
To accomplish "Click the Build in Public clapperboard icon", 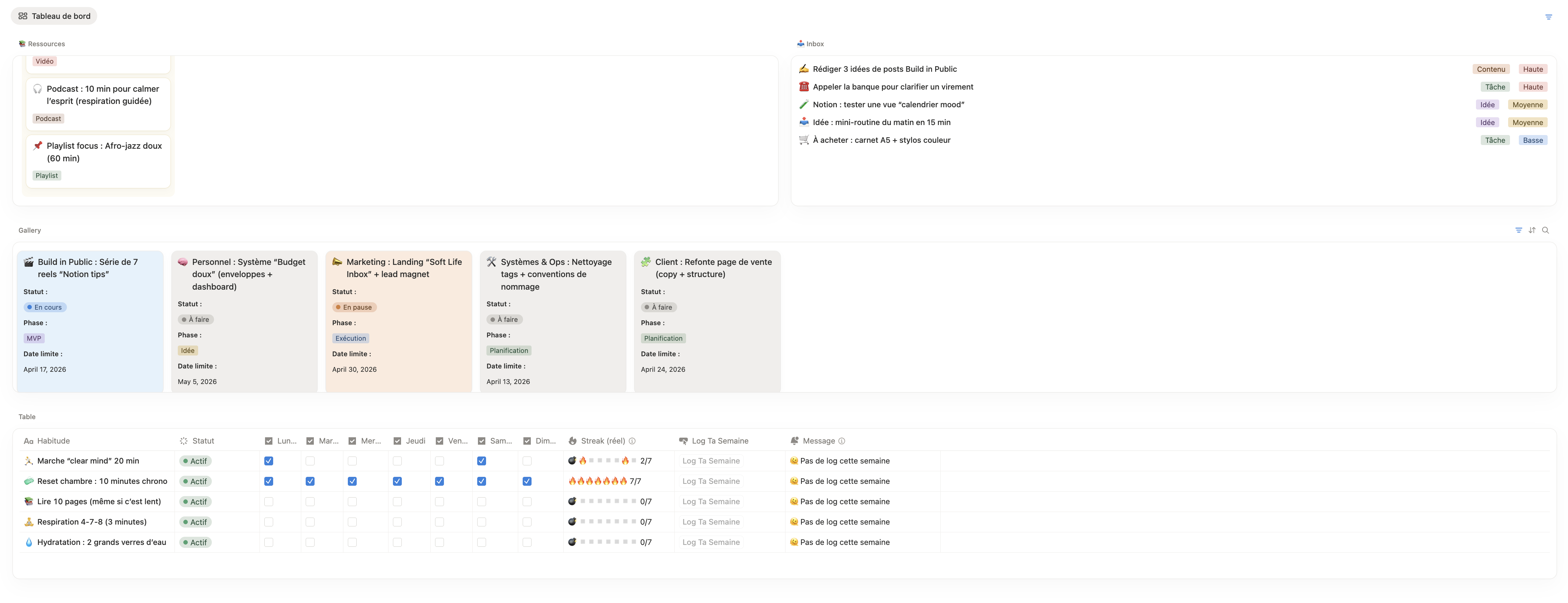I will pos(28,262).
